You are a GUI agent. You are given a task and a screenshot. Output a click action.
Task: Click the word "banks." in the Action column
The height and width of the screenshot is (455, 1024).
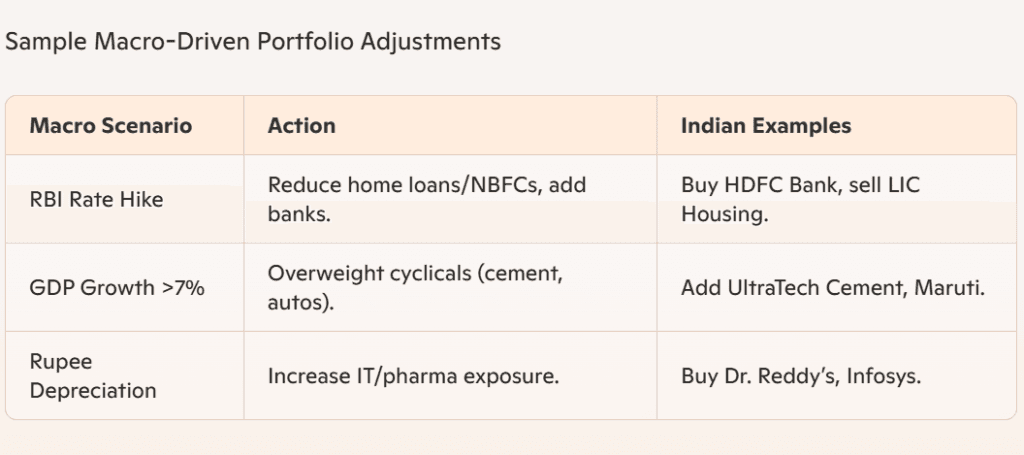pos(297,214)
